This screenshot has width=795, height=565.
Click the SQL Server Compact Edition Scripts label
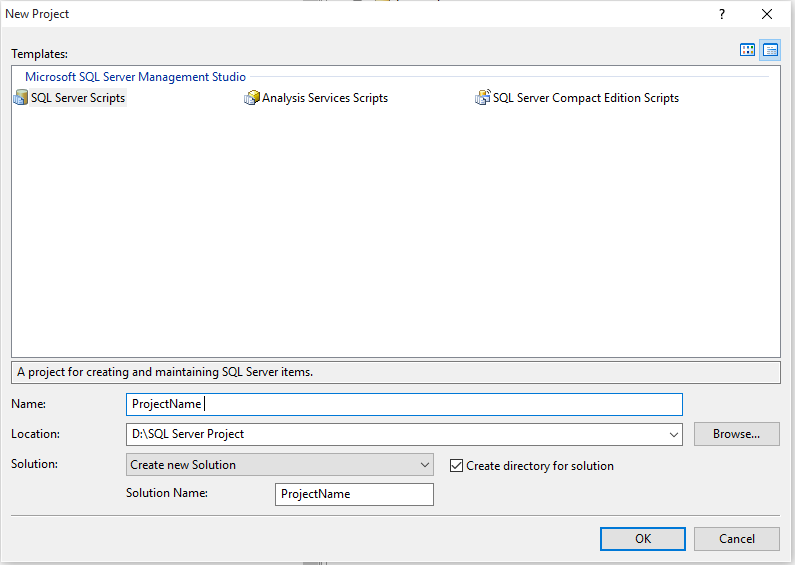point(586,98)
